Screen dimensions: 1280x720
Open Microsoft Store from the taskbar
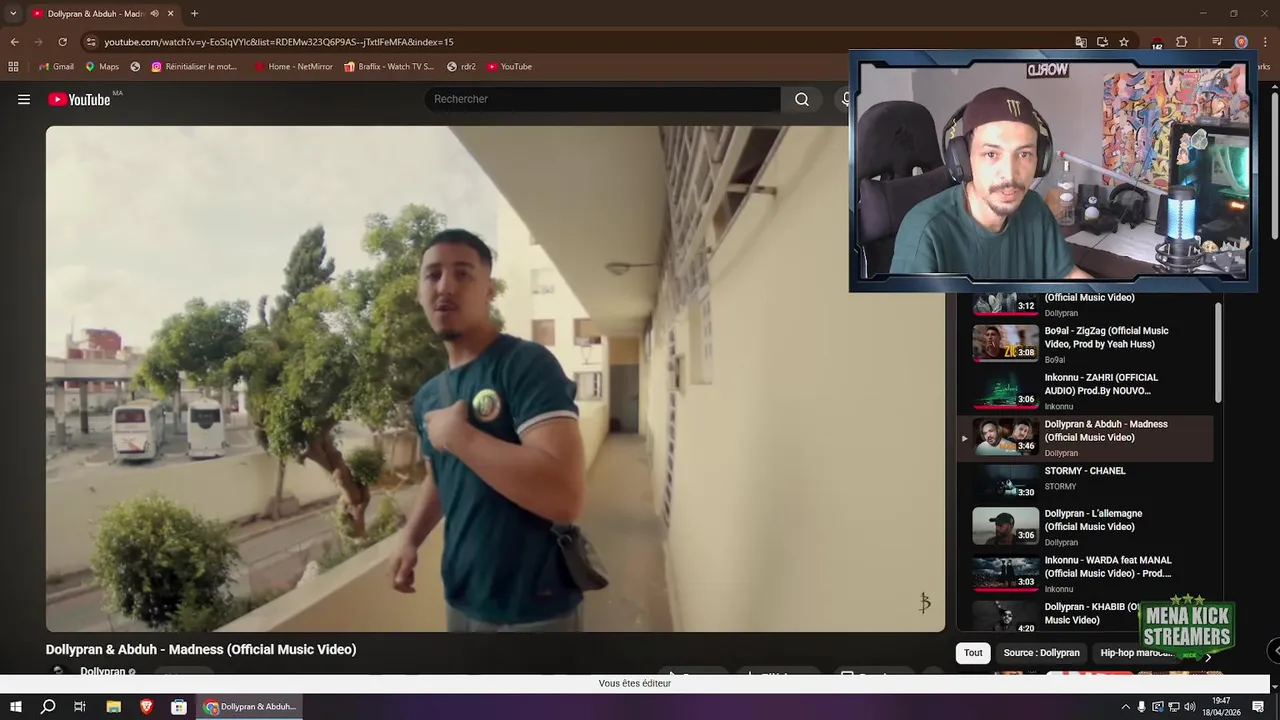pyautogui.click(x=179, y=707)
